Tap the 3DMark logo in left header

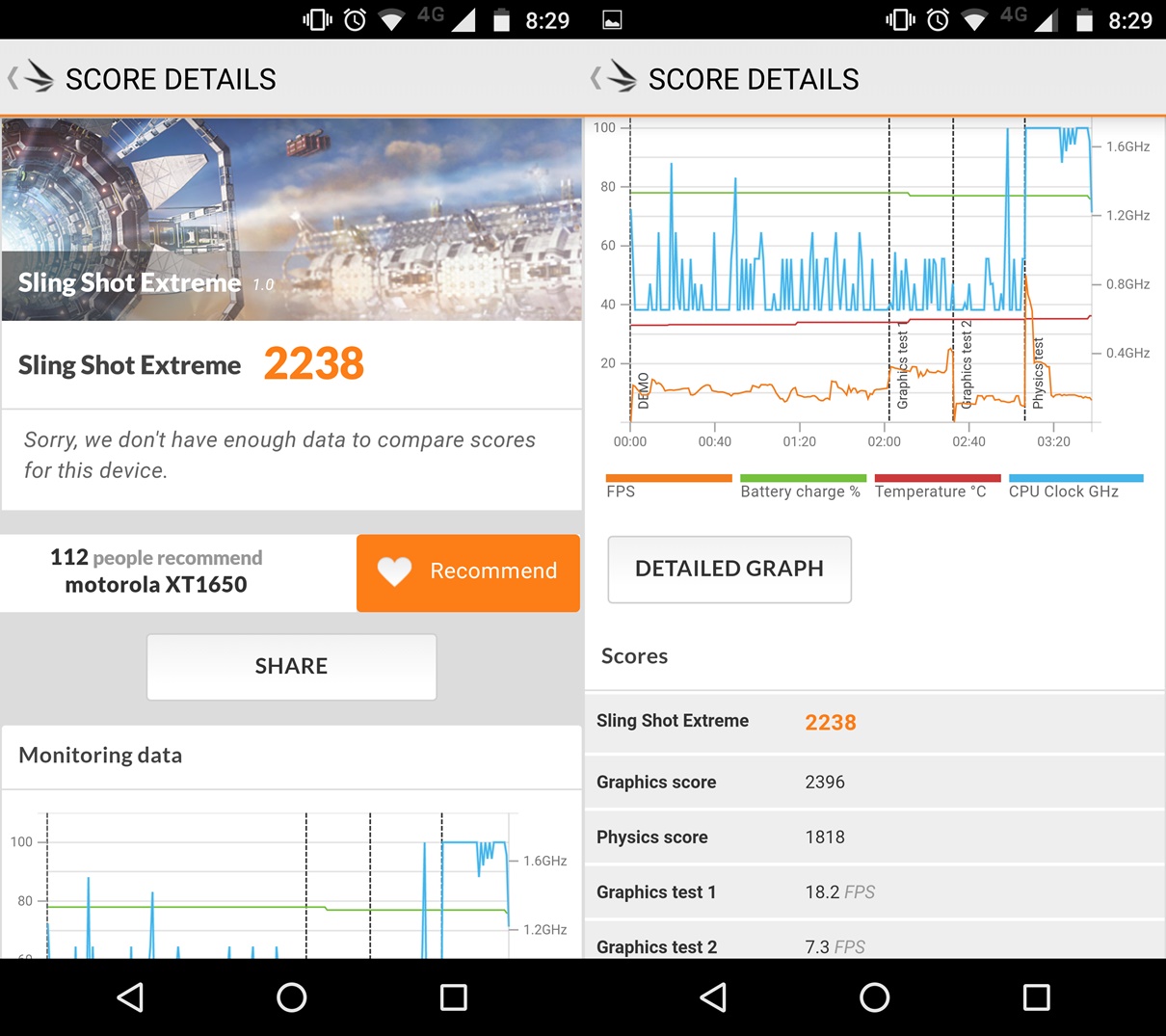(x=39, y=76)
